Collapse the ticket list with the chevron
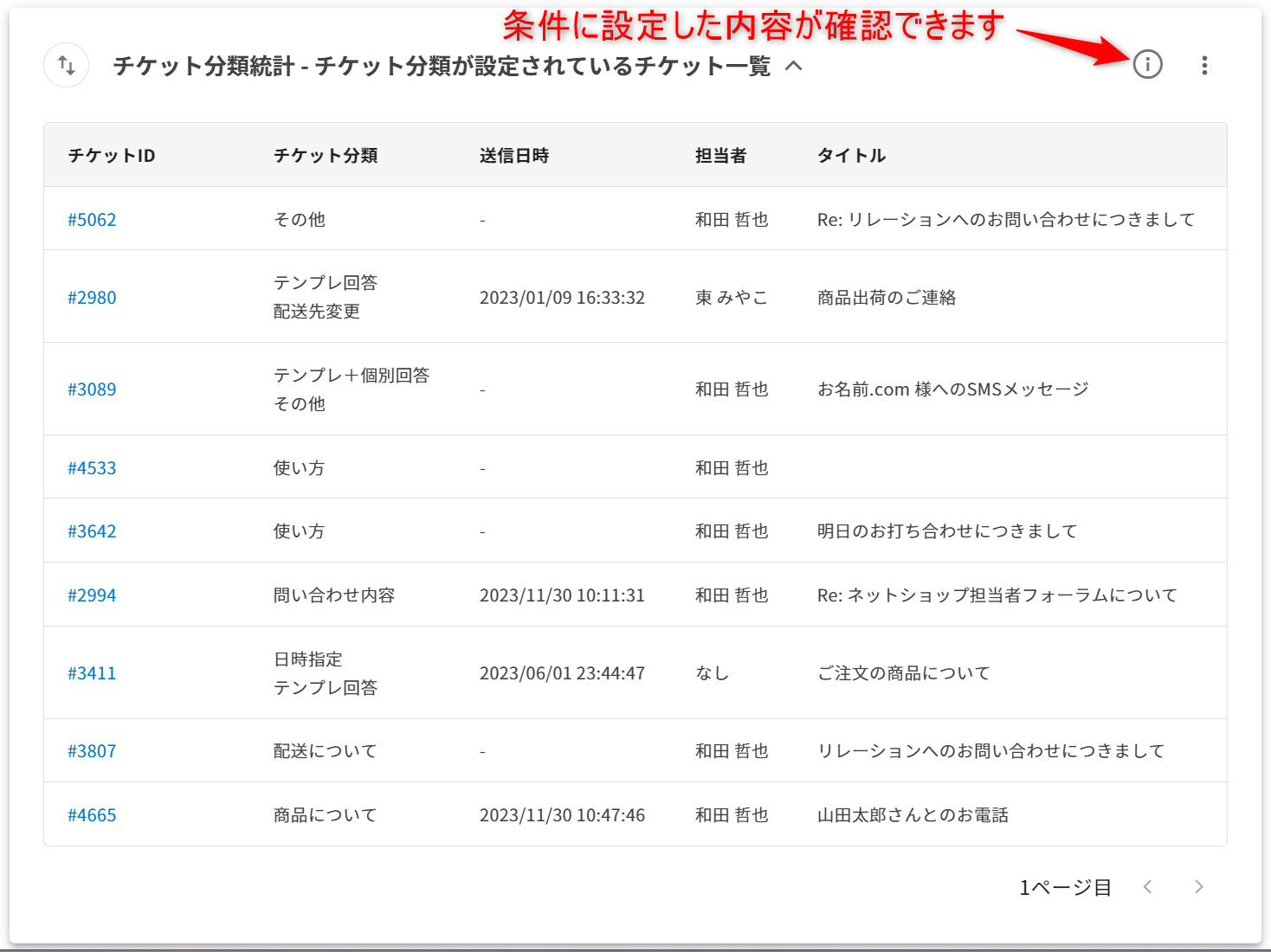 (793, 66)
